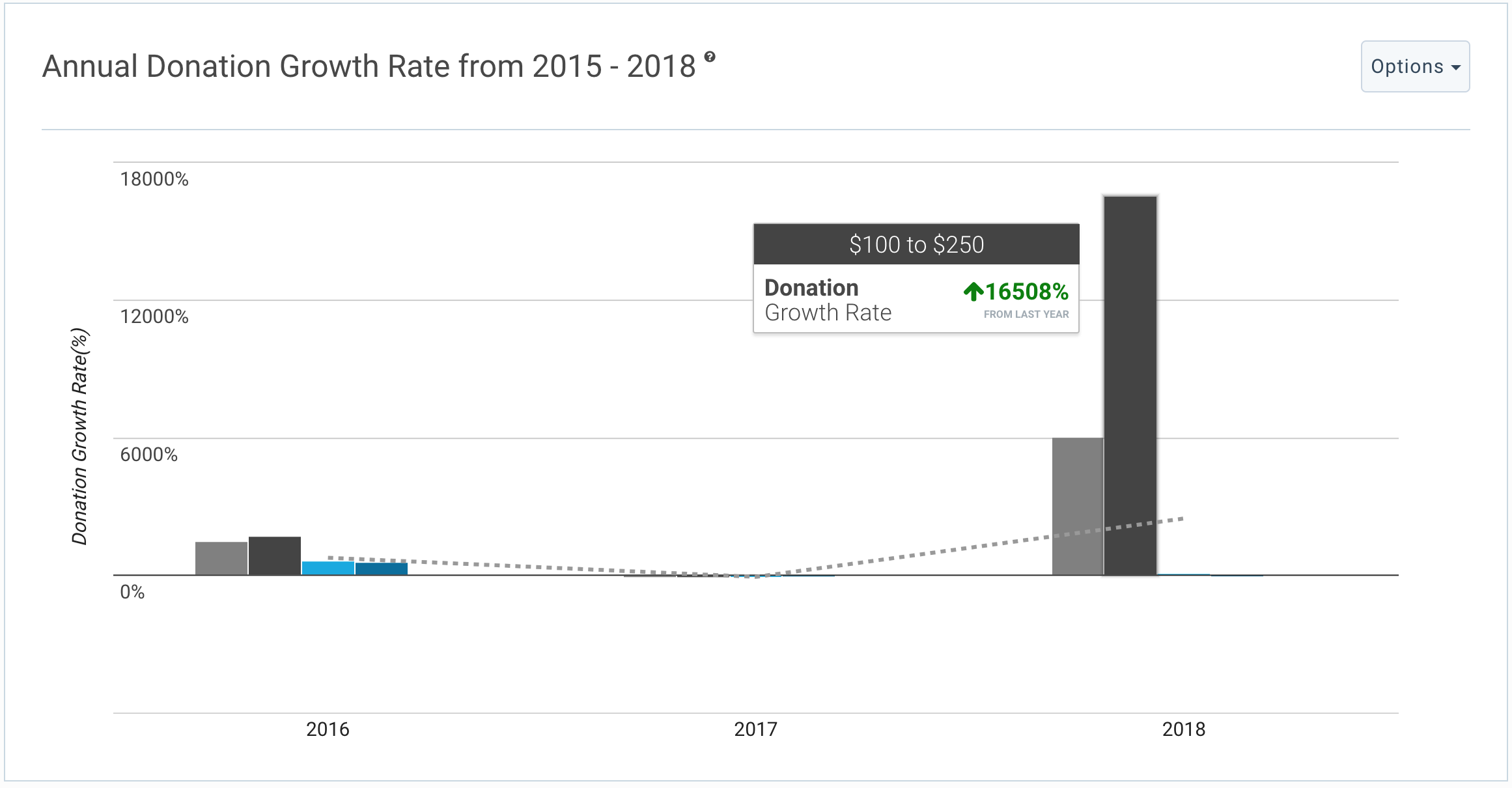Click the 6000% y-axis tick label
The image size is (1512, 788).
click(148, 455)
